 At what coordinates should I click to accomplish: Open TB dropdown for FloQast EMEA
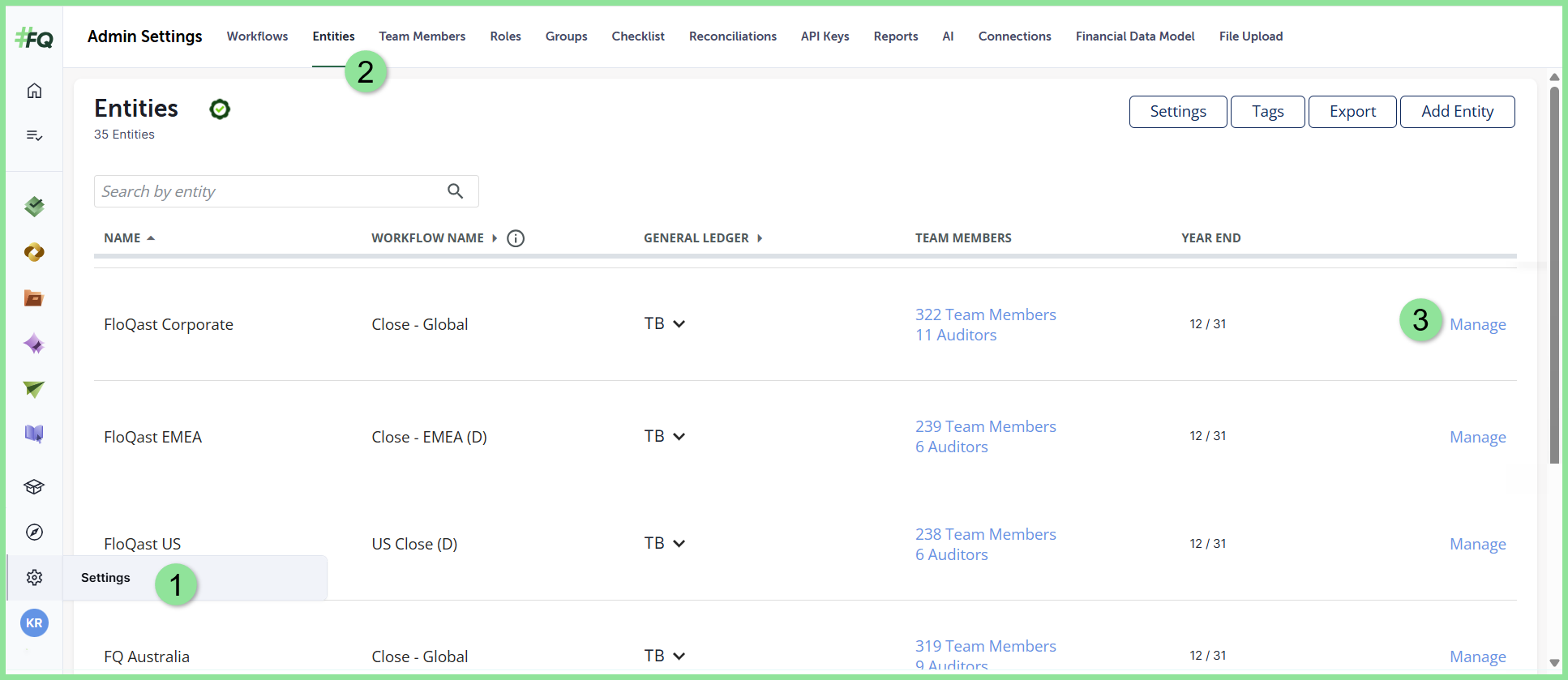pyautogui.click(x=665, y=436)
